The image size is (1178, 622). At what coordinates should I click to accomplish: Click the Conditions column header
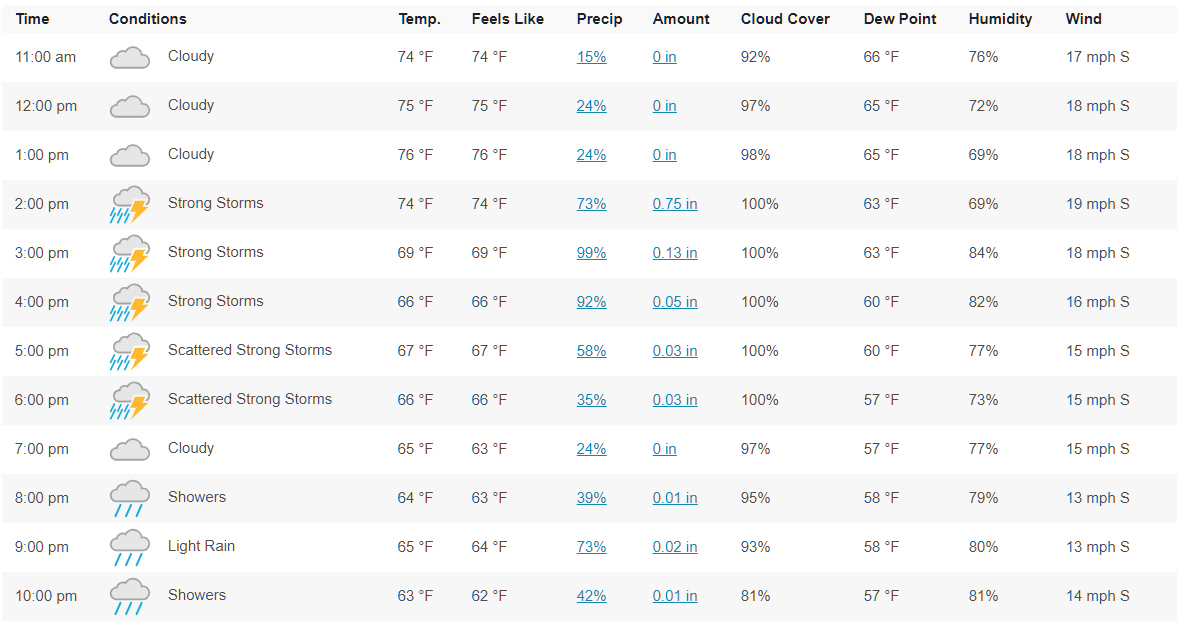[x=147, y=19]
